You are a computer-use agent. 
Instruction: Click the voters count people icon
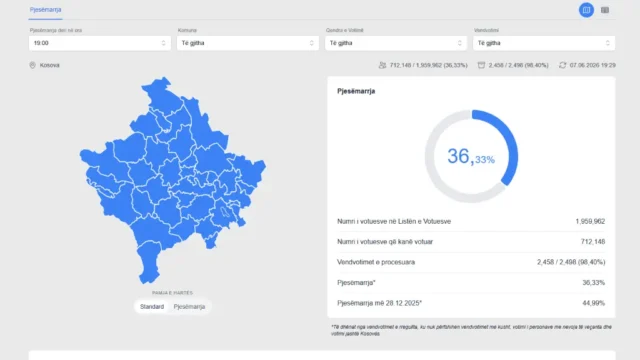(x=382, y=65)
